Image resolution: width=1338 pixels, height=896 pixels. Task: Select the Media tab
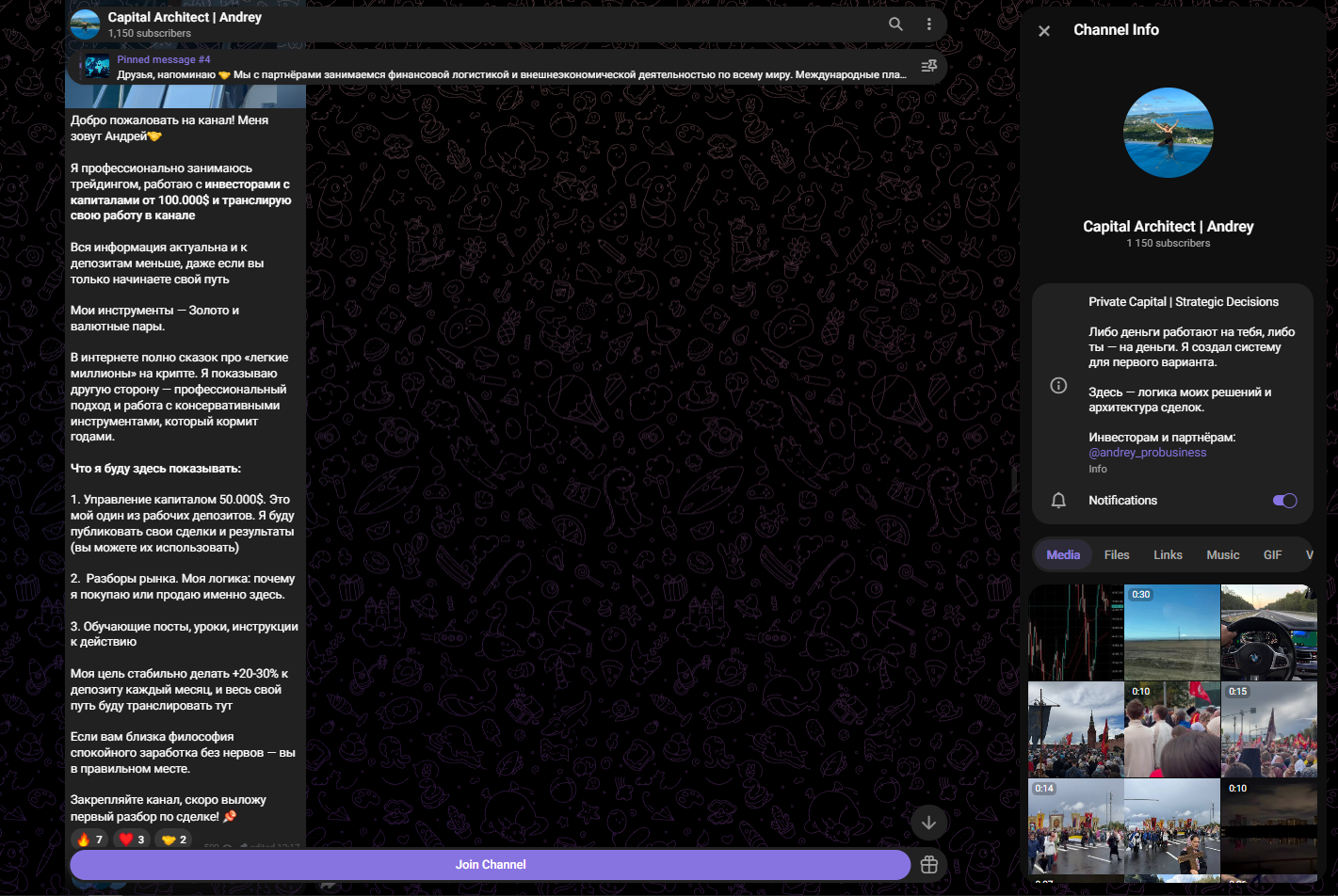tap(1063, 555)
